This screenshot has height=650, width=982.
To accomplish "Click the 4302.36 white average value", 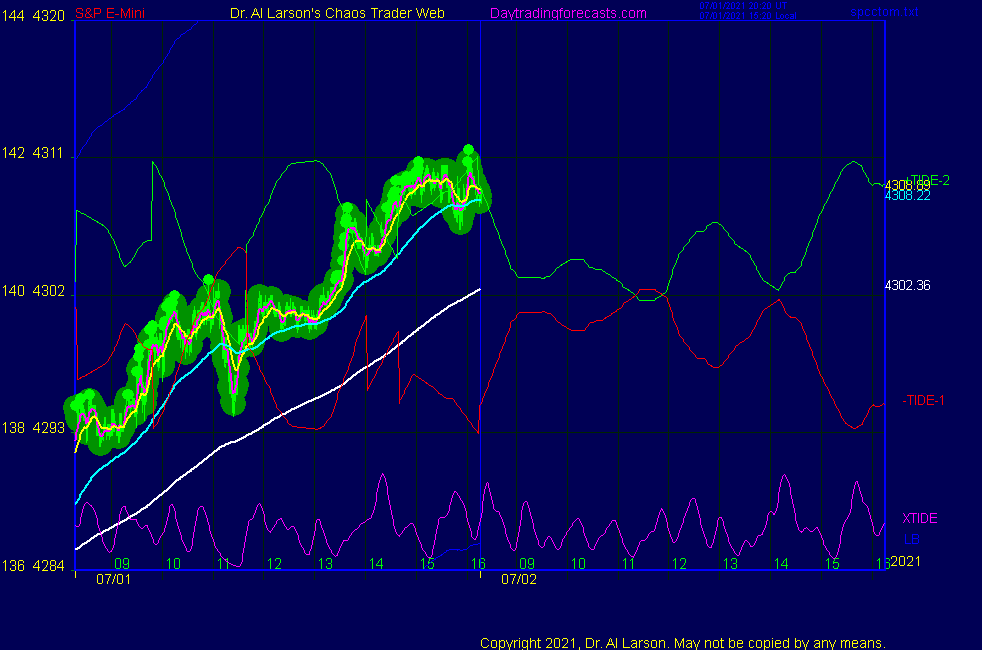I will (x=907, y=286).
